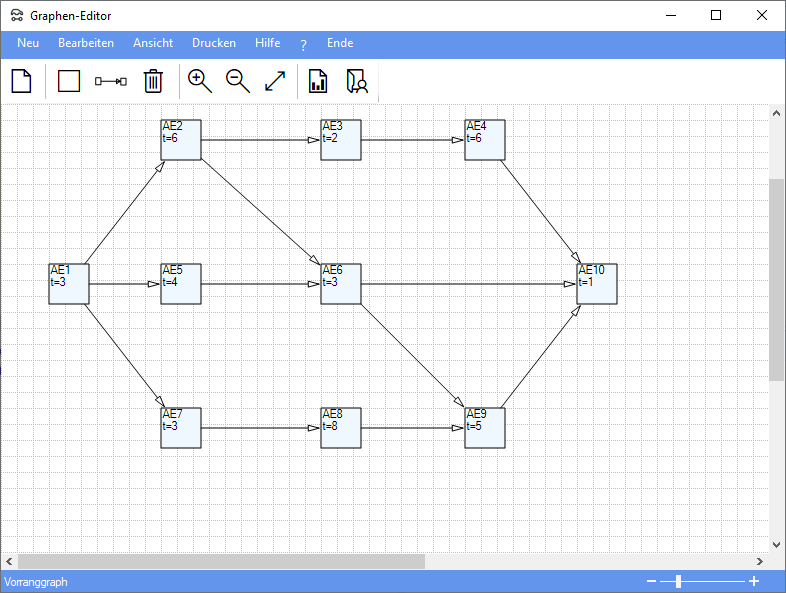Click the vertical scrollbar down arrow
This screenshot has height=593, width=786.
777,544
